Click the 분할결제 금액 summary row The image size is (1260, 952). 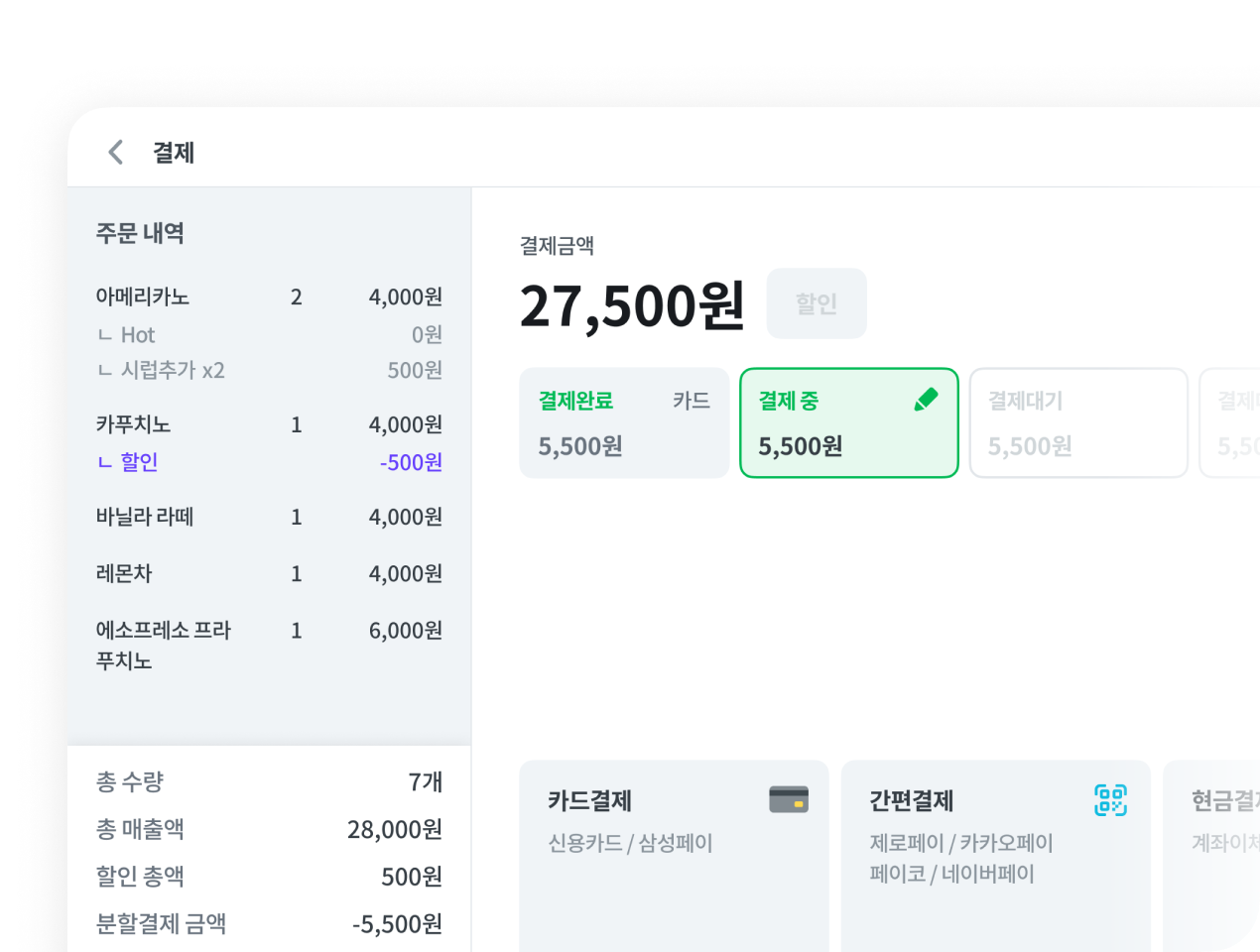click(269, 924)
